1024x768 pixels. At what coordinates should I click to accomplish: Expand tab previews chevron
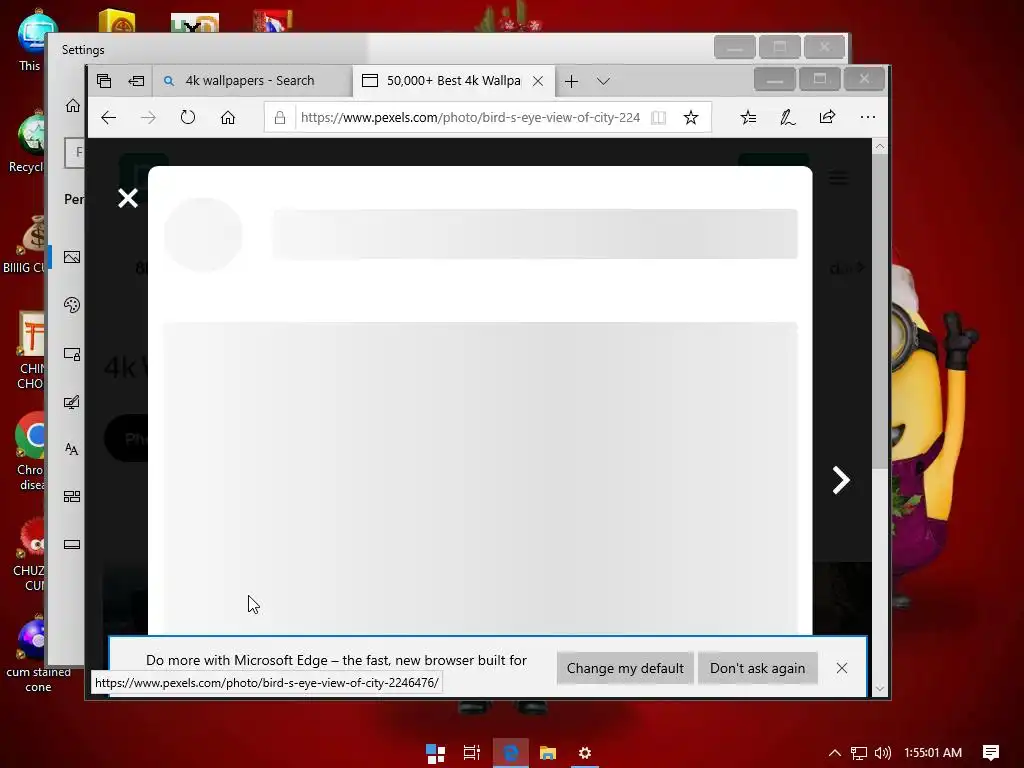click(x=603, y=81)
